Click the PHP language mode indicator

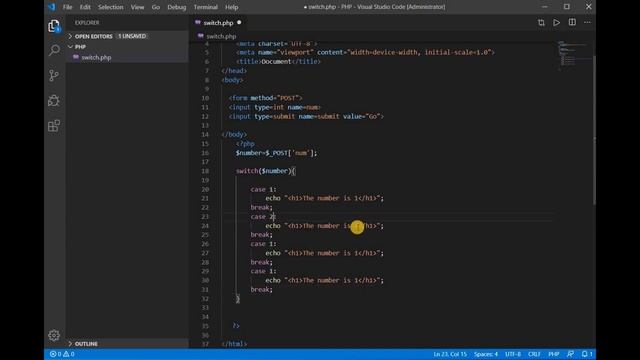coord(553,354)
